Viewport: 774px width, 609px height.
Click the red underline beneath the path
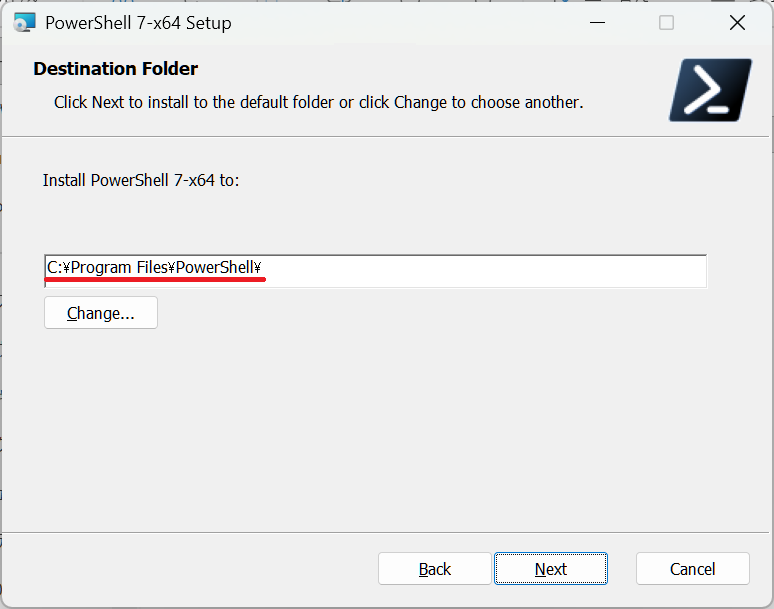[155, 281]
